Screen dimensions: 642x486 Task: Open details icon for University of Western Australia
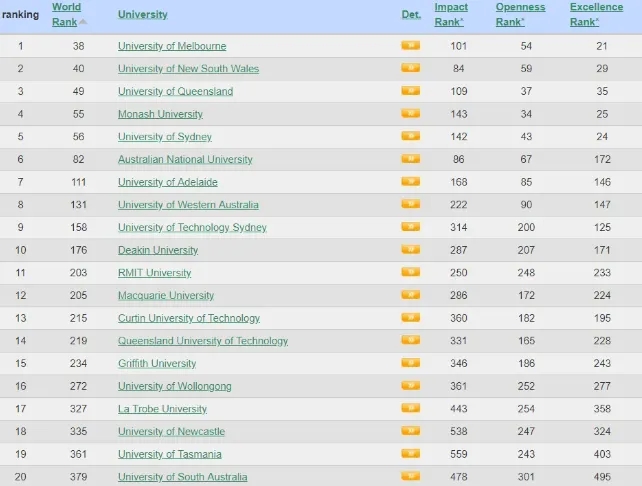[411, 203]
